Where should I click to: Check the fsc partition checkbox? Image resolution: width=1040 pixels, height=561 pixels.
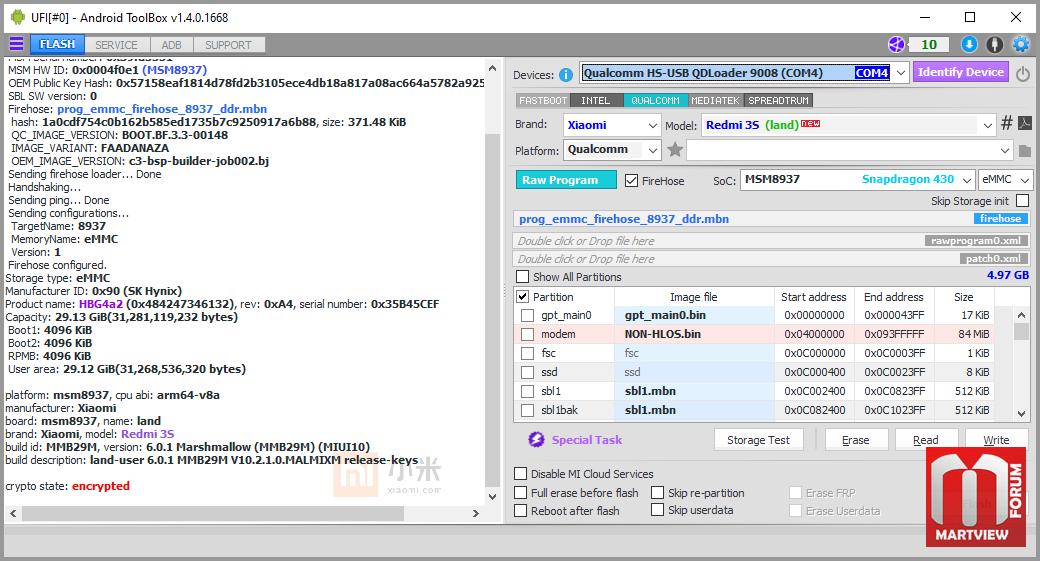tap(527, 353)
